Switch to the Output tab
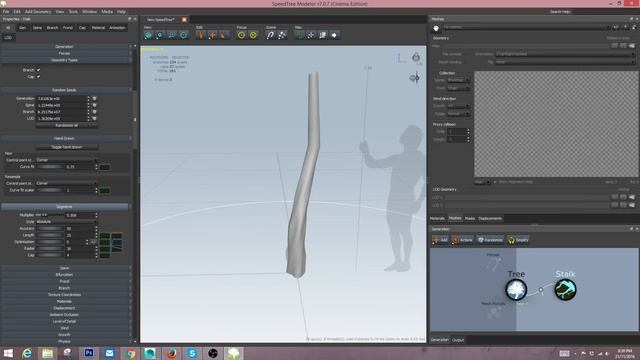 (458, 340)
